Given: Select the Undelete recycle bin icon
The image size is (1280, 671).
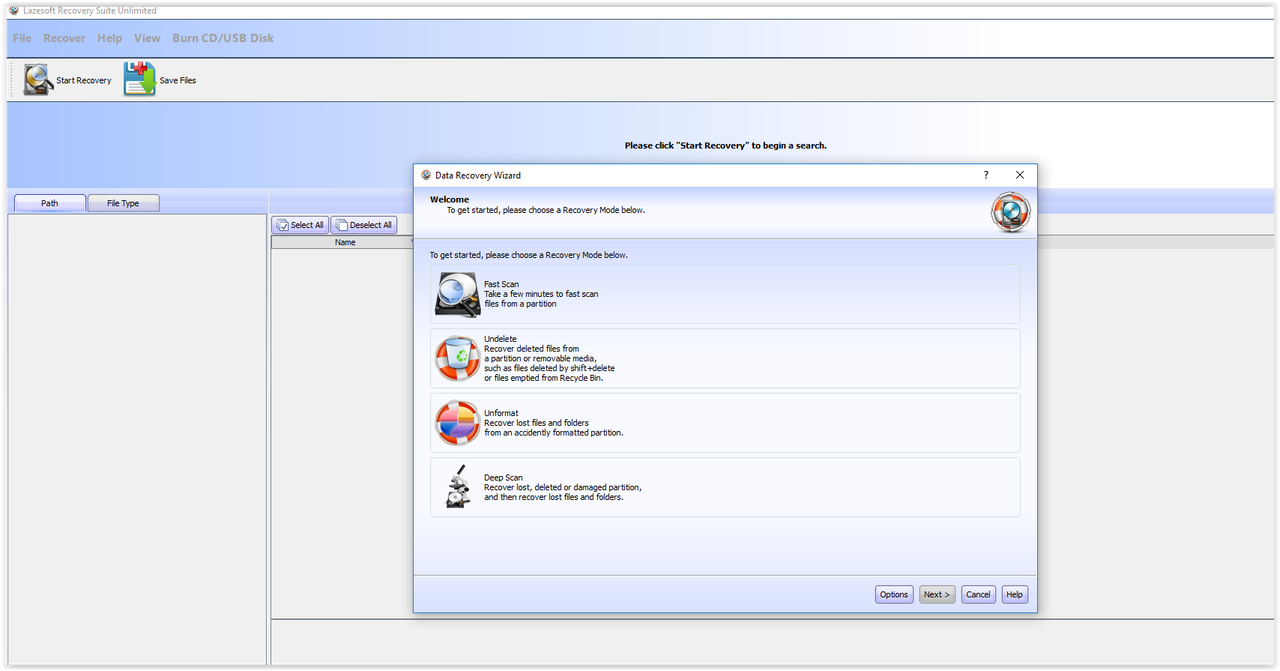Looking at the screenshot, I should 457,359.
